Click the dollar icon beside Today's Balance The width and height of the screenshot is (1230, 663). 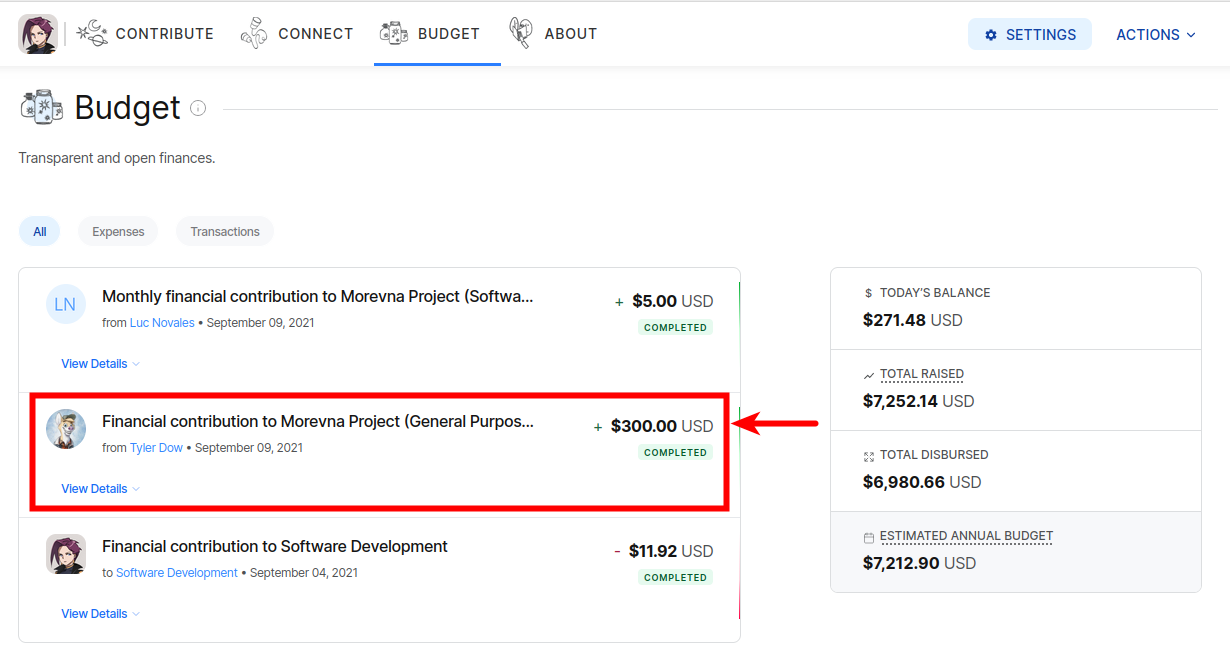tap(868, 293)
